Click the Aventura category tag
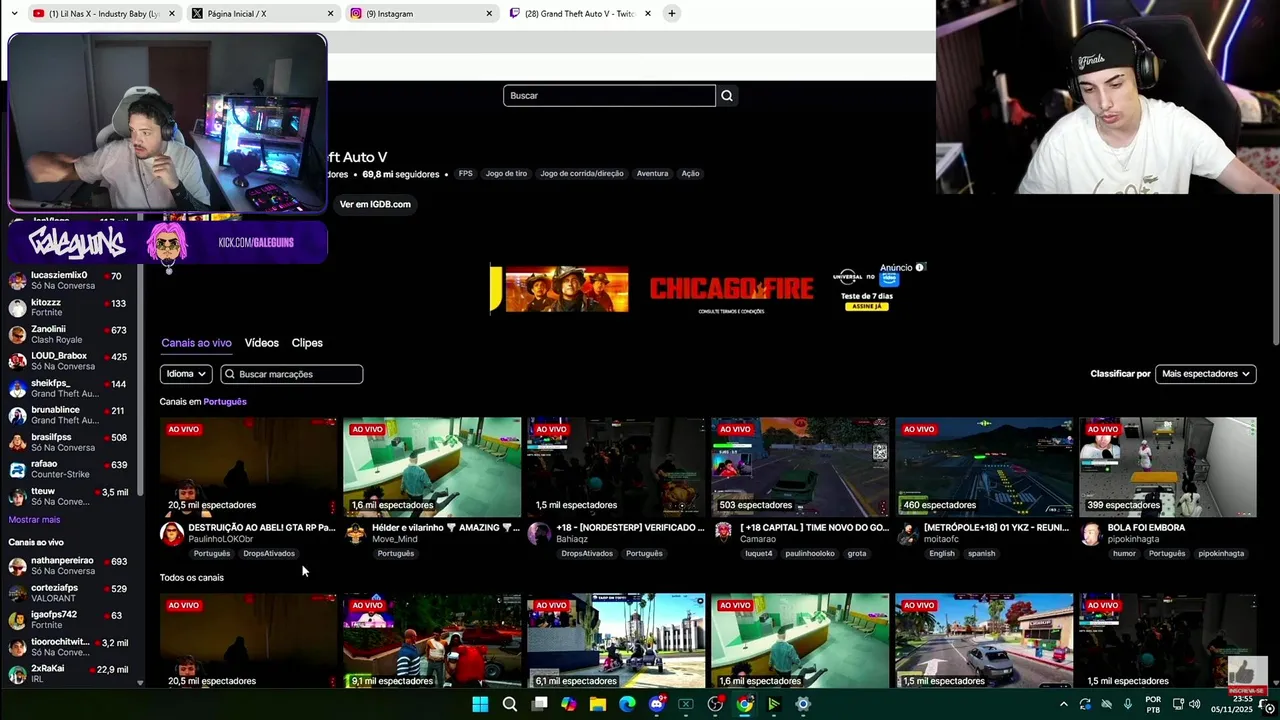The height and width of the screenshot is (720, 1280). pyautogui.click(x=652, y=174)
